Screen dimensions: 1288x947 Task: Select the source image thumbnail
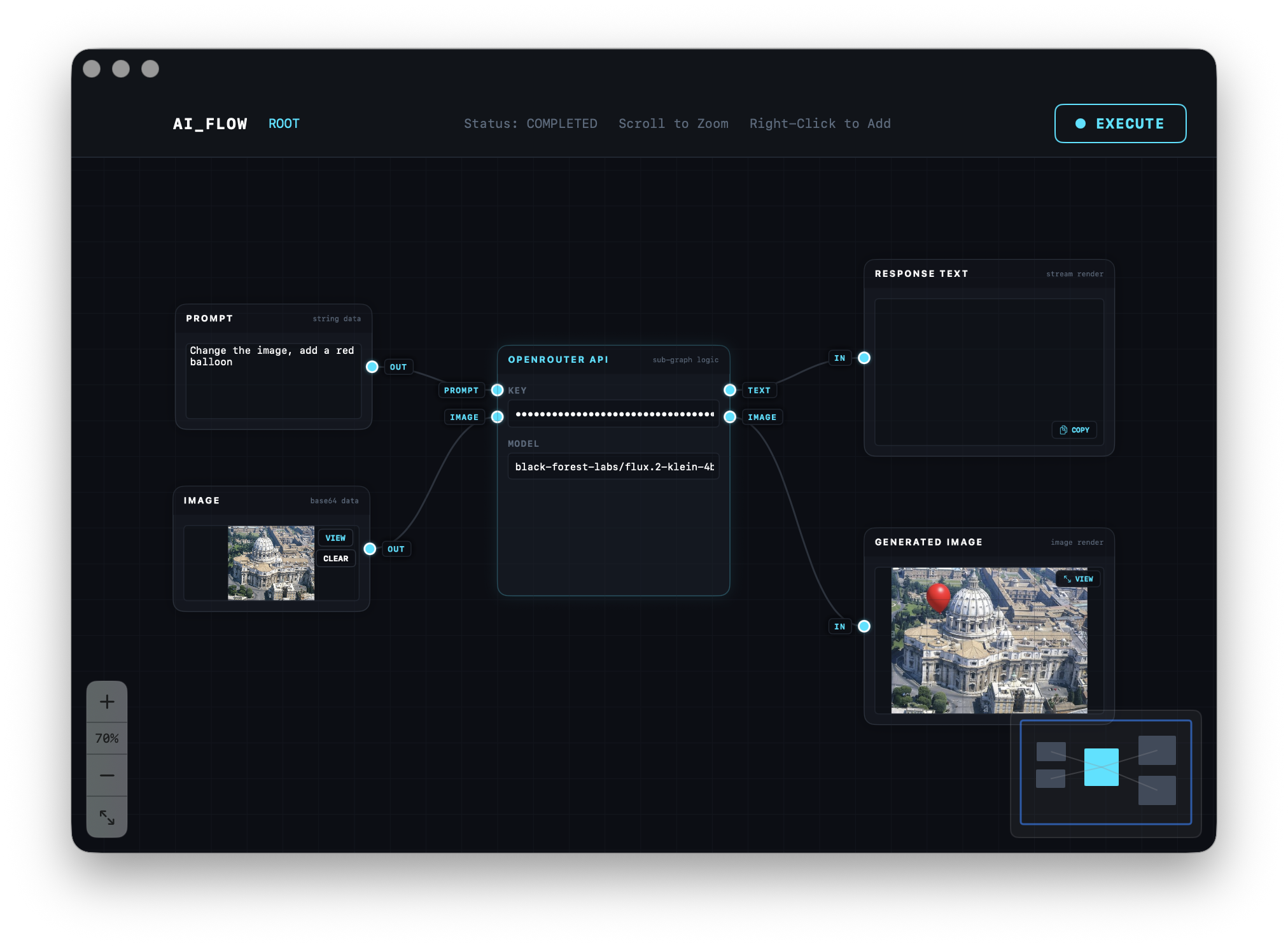[x=271, y=563]
